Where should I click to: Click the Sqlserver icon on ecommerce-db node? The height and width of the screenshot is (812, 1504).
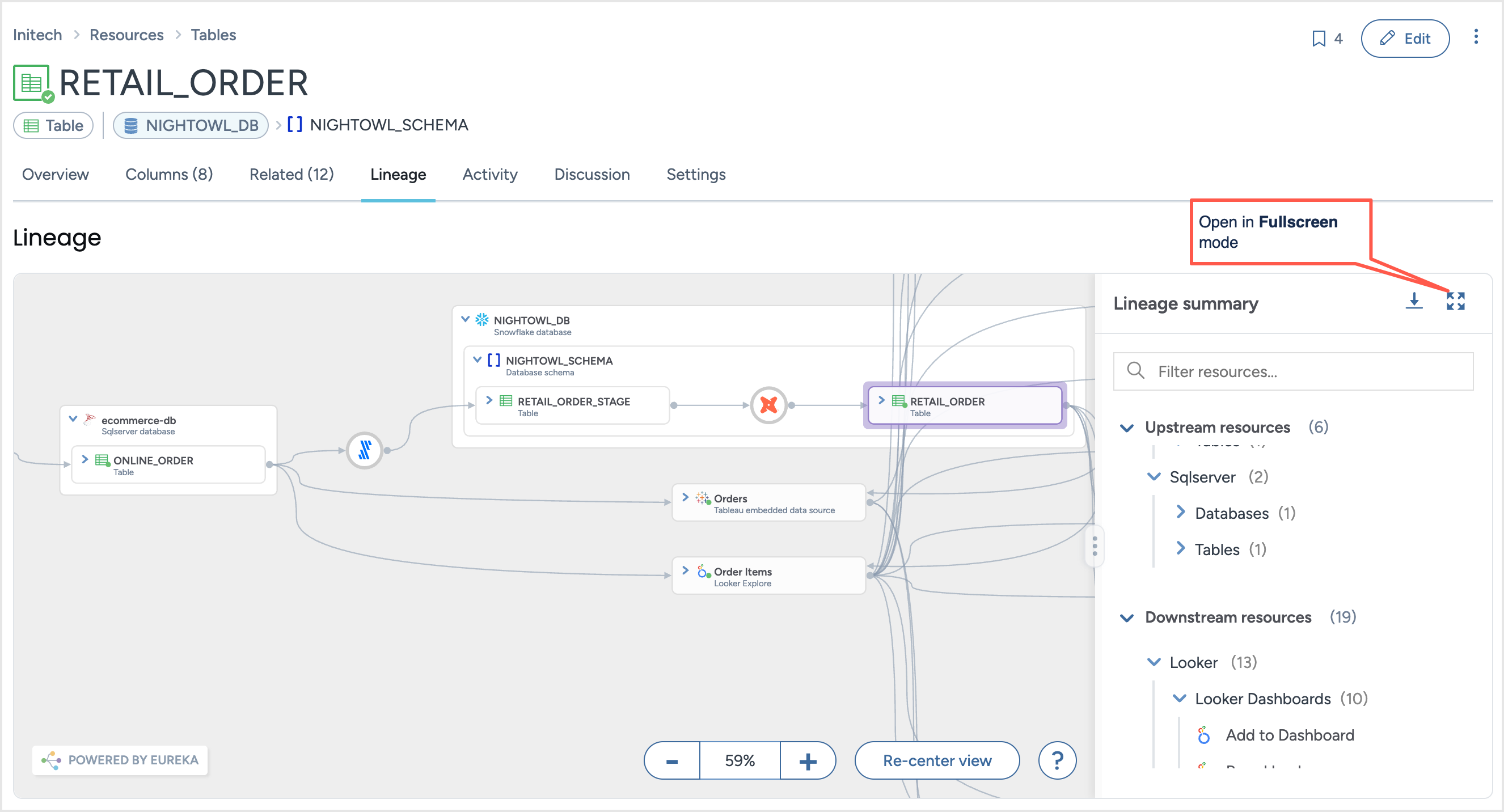coord(90,420)
